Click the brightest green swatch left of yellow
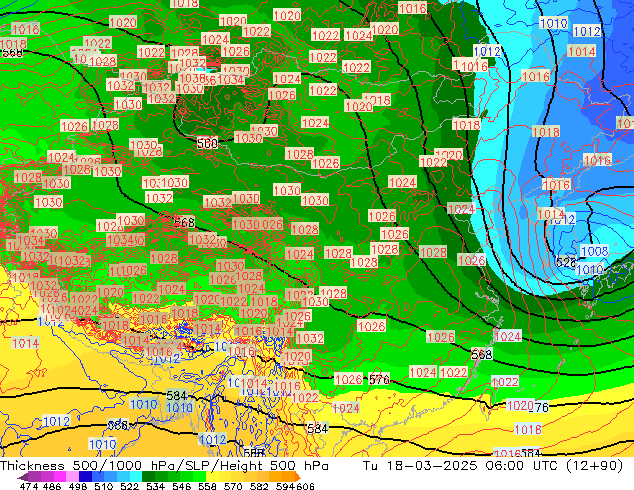The height and width of the screenshot is (490, 634). click(x=199, y=476)
